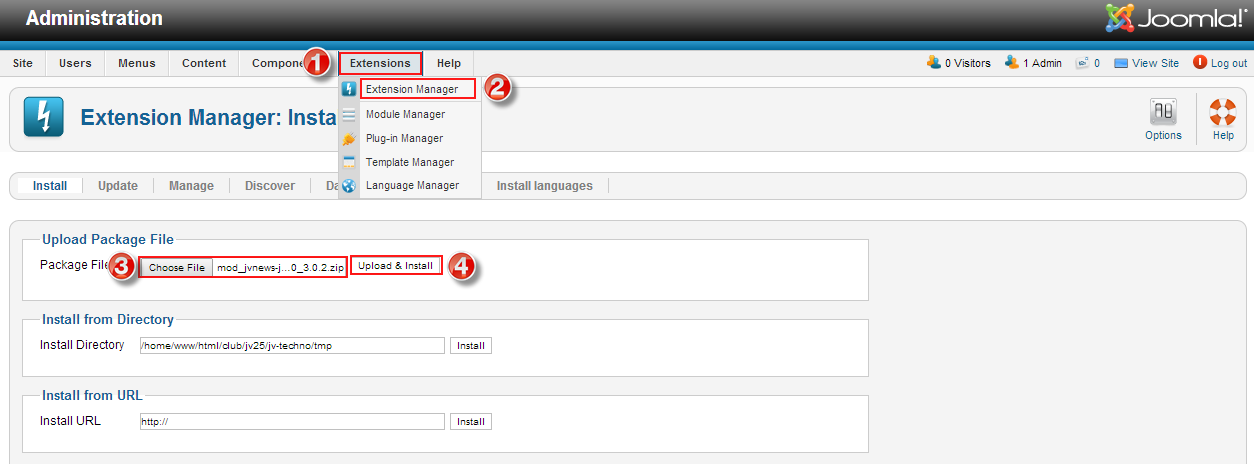Open the Menus dropdown in the top bar

(137, 63)
